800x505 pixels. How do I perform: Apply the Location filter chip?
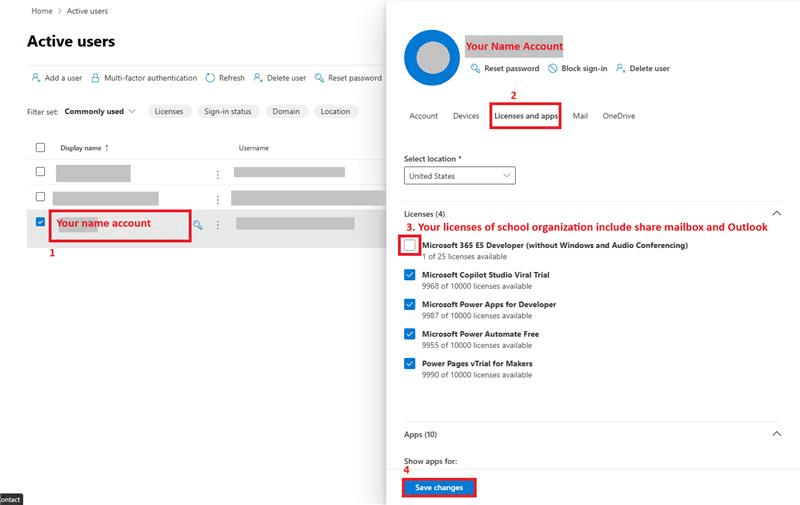pyautogui.click(x=335, y=111)
